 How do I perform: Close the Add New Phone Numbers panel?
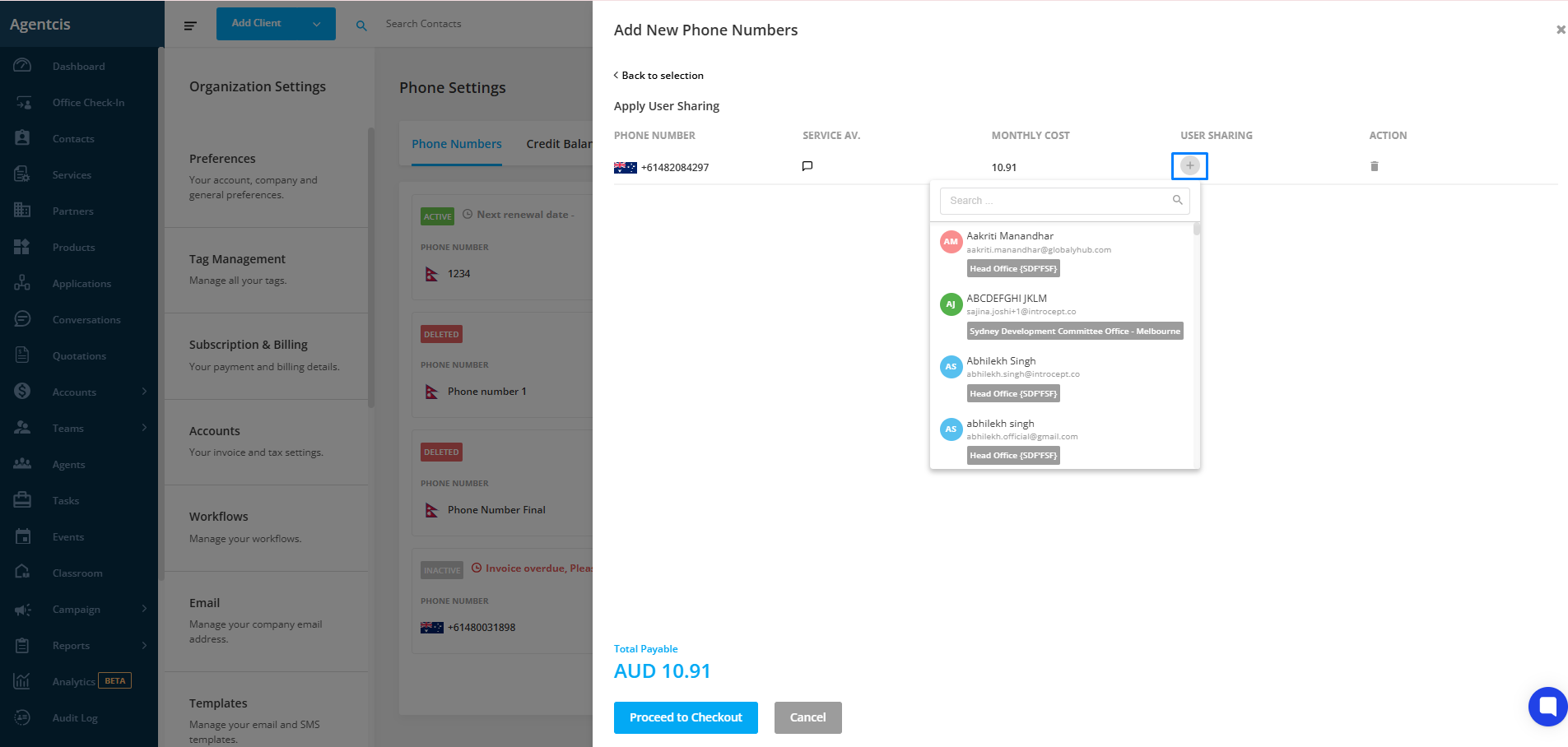click(x=1561, y=30)
